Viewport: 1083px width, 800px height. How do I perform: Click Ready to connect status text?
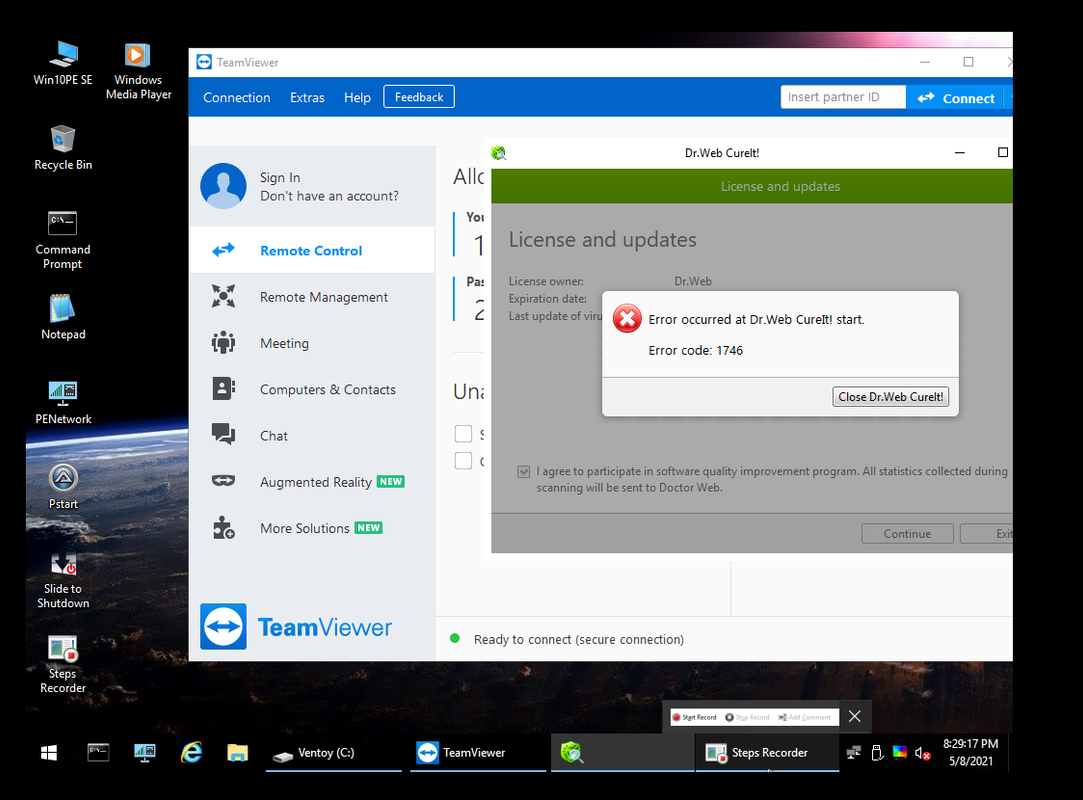tap(579, 639)
